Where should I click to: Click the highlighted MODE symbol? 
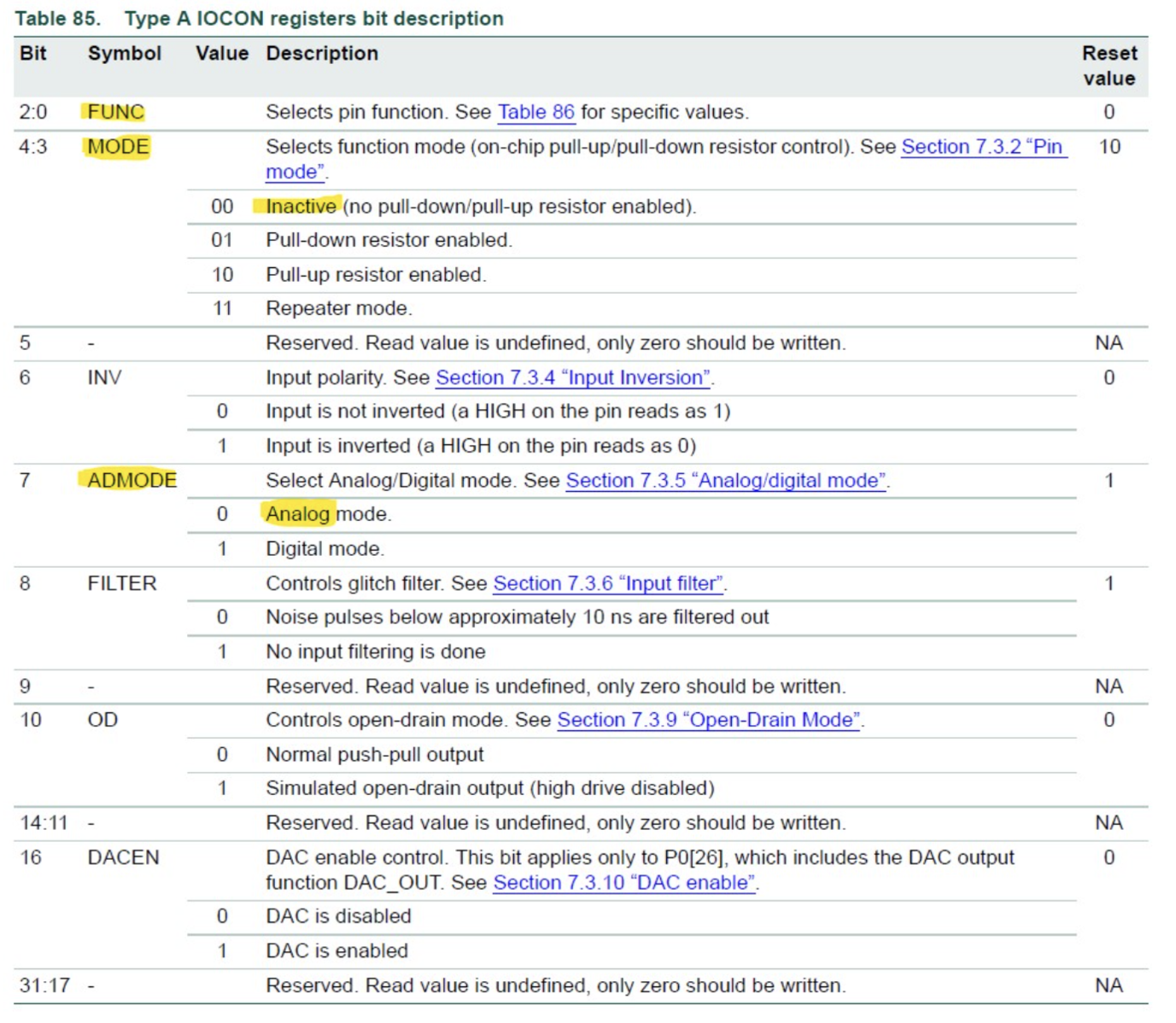[x=118, y=147]
